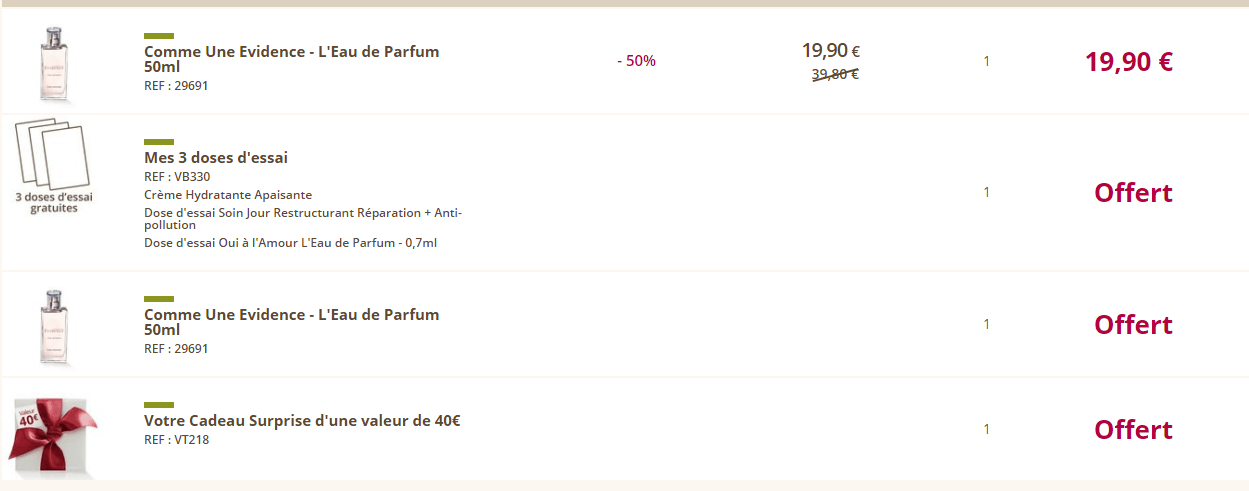Click the - 50% discount label

pyautogui.click(x=637, y=61)
